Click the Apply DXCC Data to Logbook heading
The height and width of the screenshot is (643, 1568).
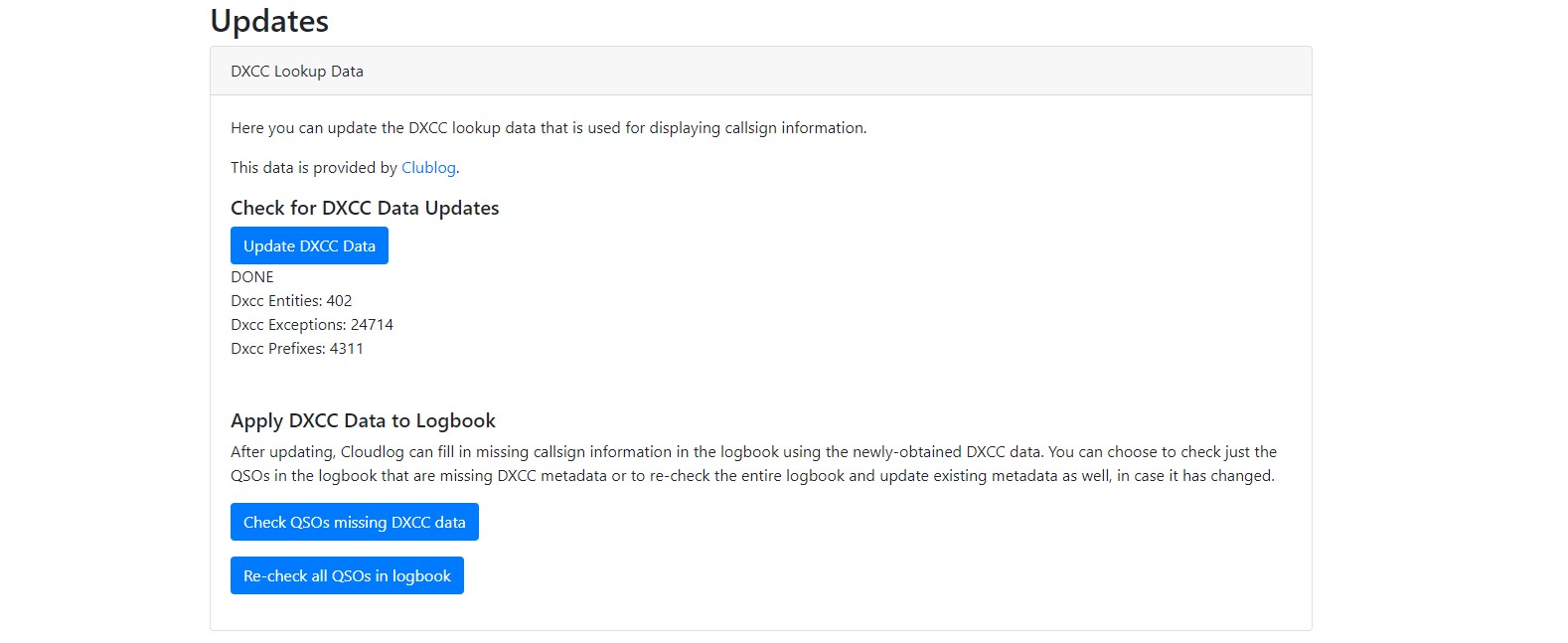pyautogui.click(x=363, y=420)
